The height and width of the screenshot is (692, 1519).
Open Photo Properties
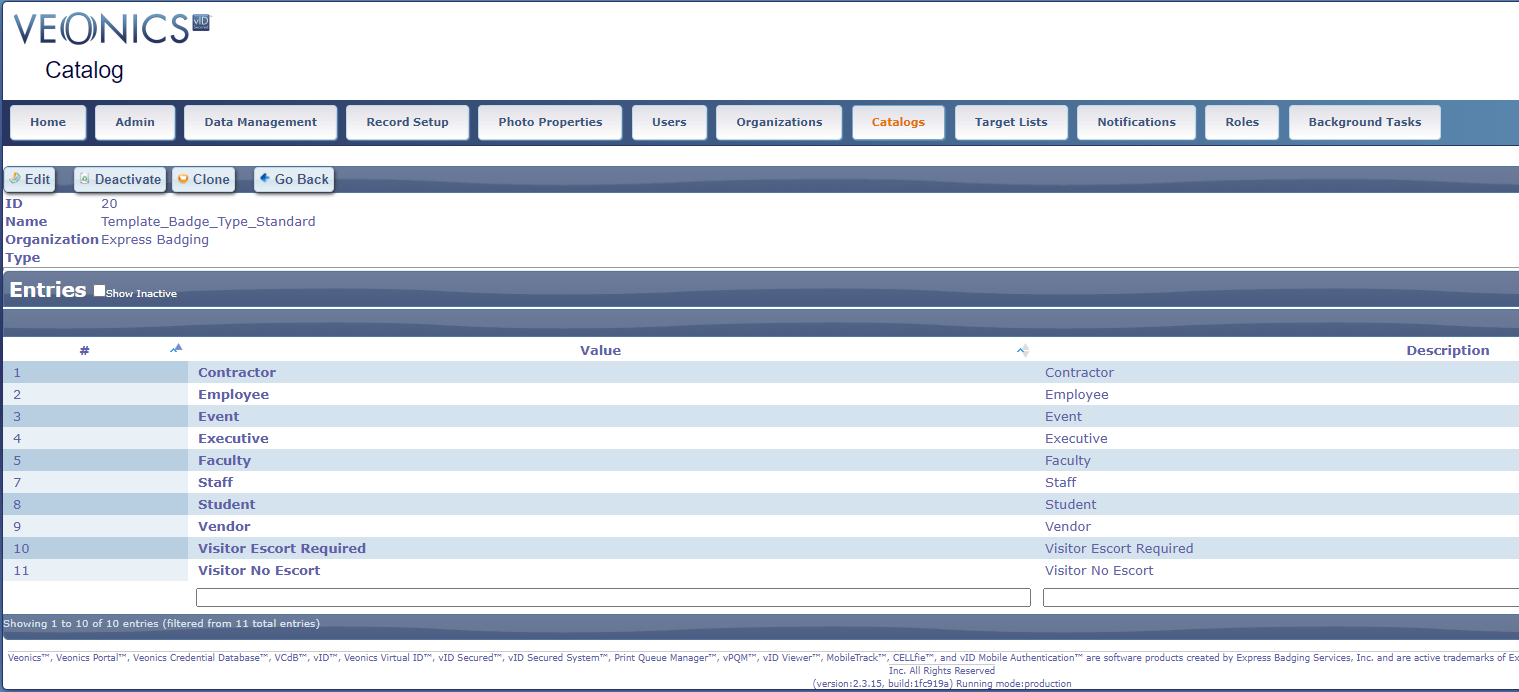[x=550, y=122]
